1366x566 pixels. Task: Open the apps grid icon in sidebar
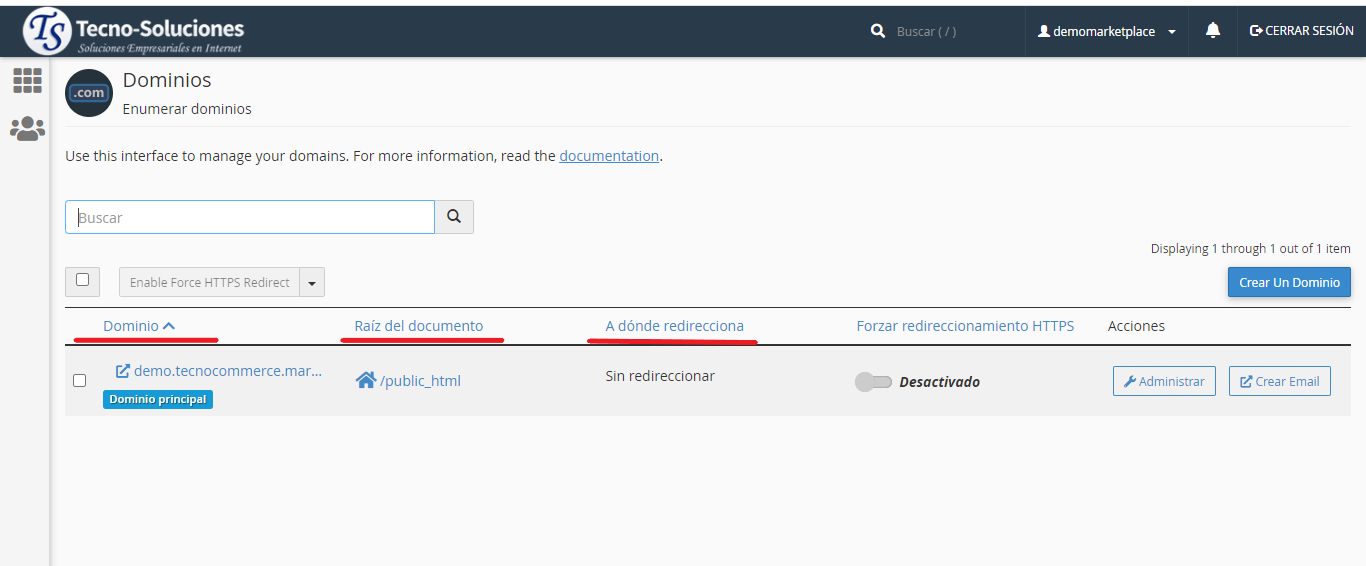tap(27, 81)
